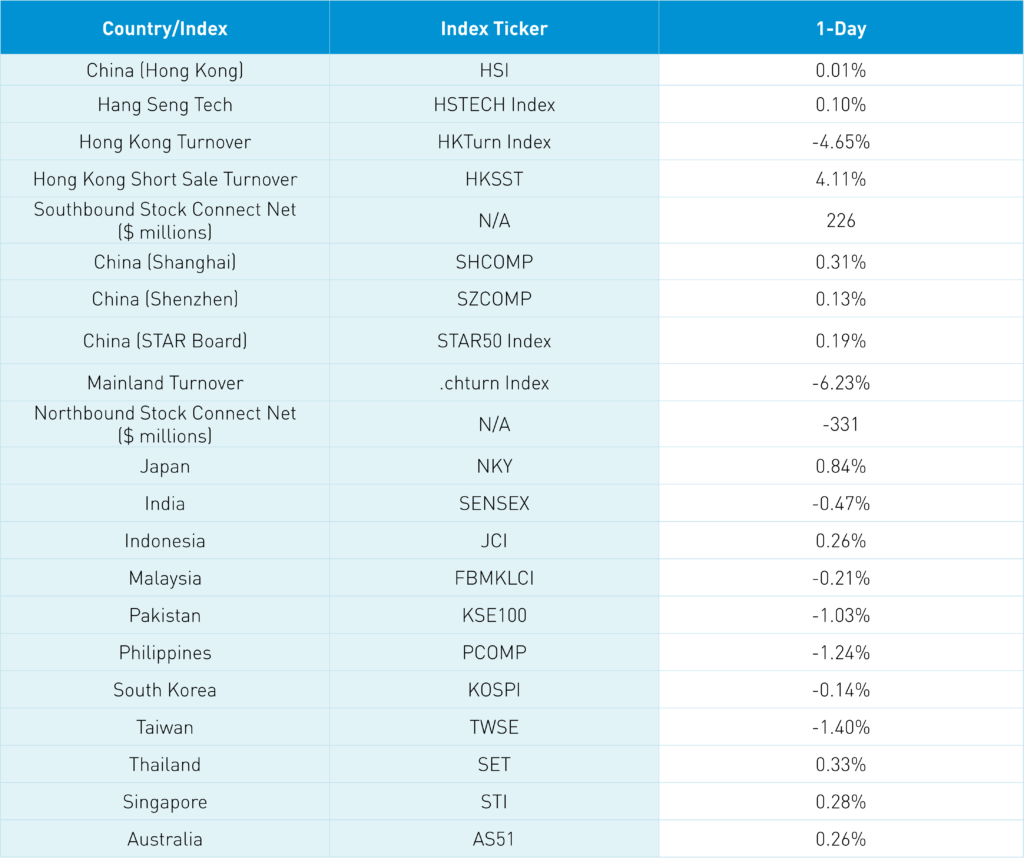Click the STAR50 Index ticker cell
Viewport: 1024px width, 862px height.
click(x=494, y=341)
